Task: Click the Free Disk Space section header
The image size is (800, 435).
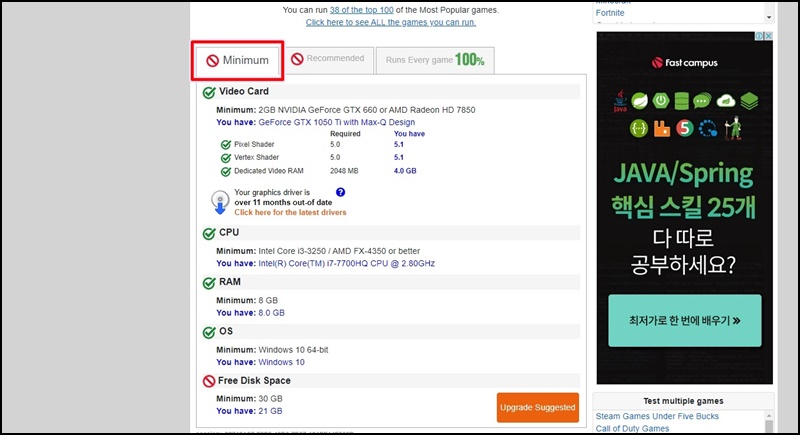Action: 391,381
